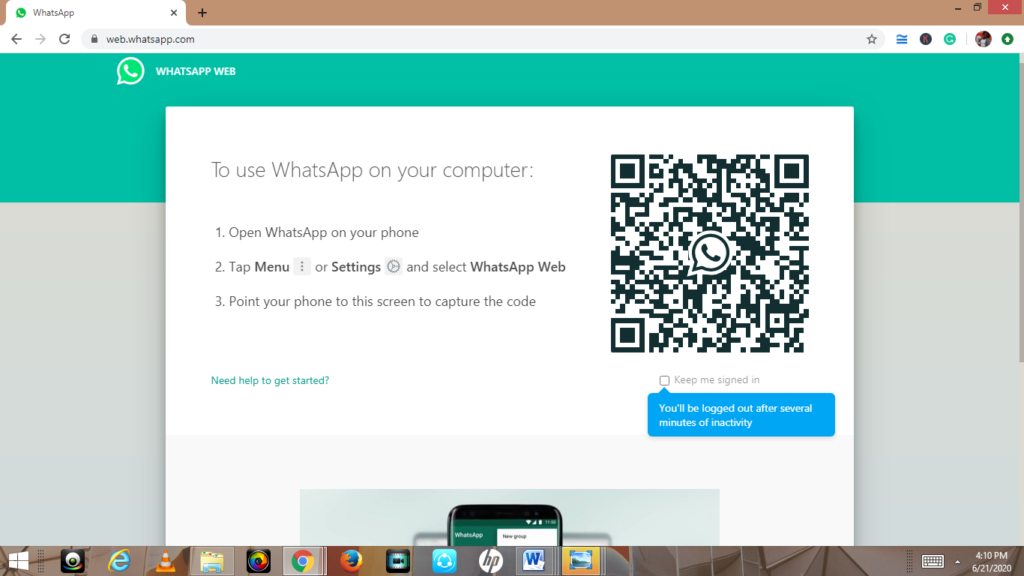Click the logged out inactivity tooltip

pos(741,415)
